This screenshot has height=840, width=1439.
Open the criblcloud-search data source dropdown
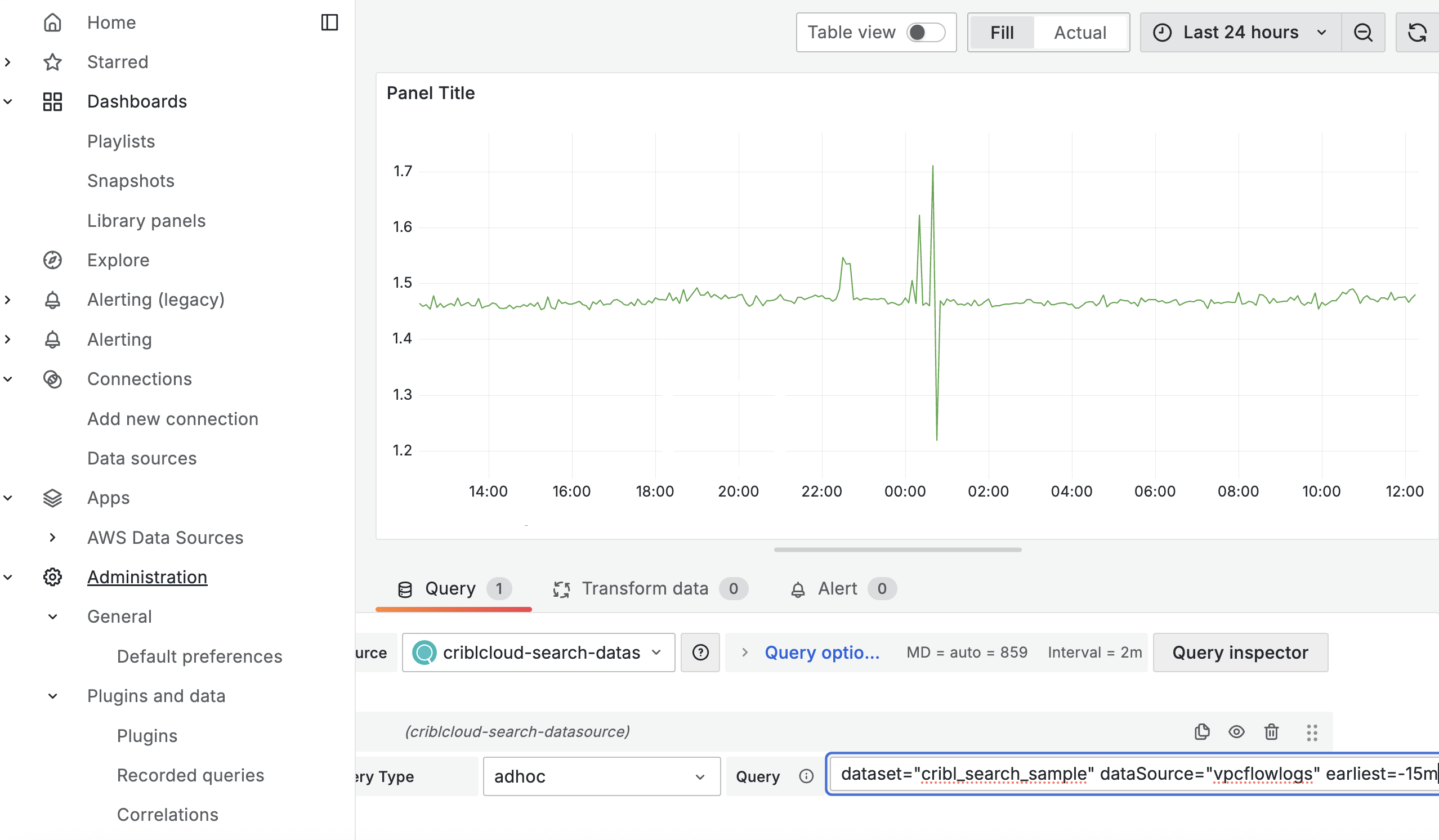coord(538,652)
